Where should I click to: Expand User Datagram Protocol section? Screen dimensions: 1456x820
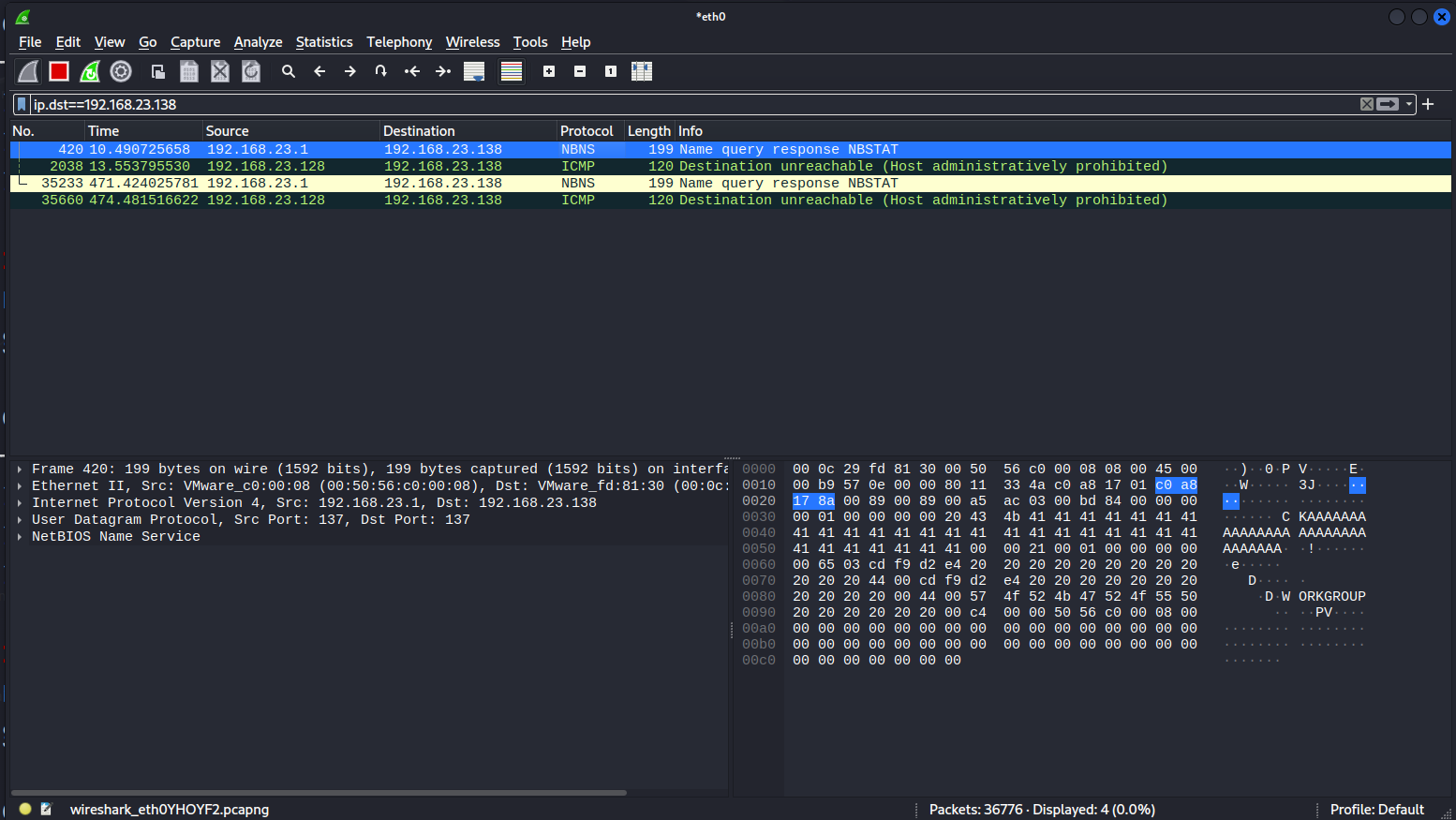click(x=19, y=519)
